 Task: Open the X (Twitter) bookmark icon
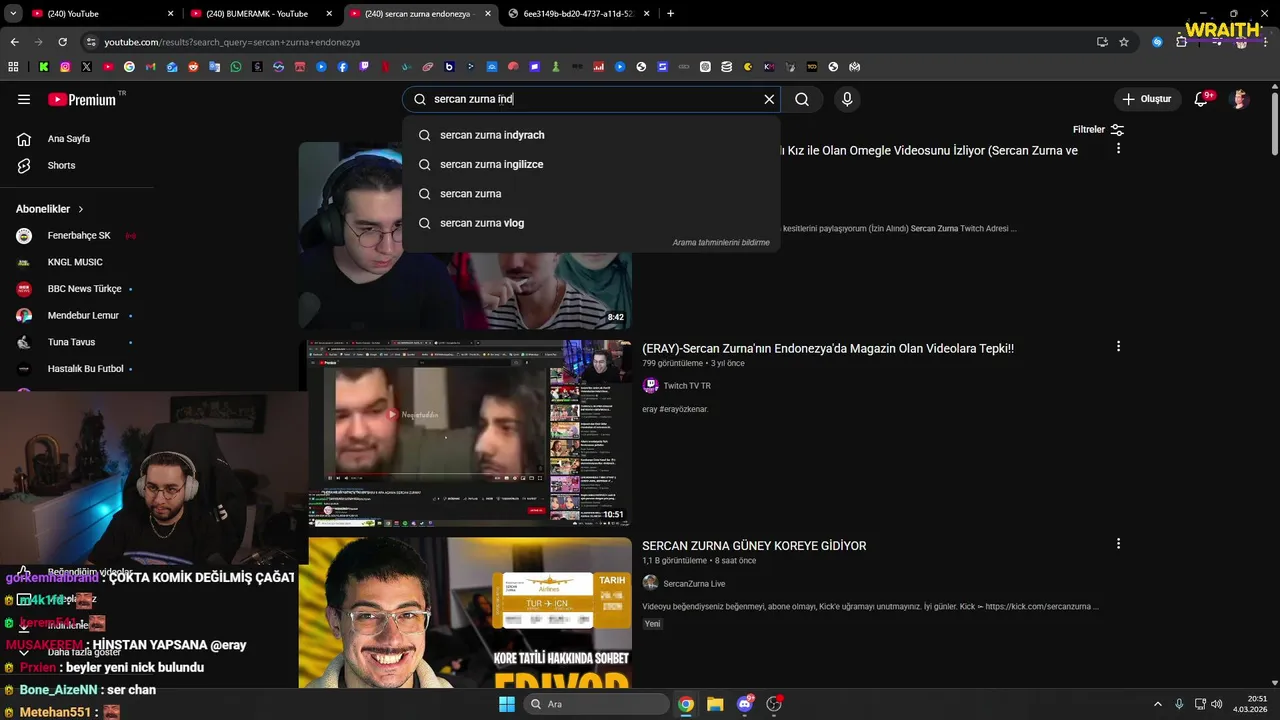(x=86, y=67)
